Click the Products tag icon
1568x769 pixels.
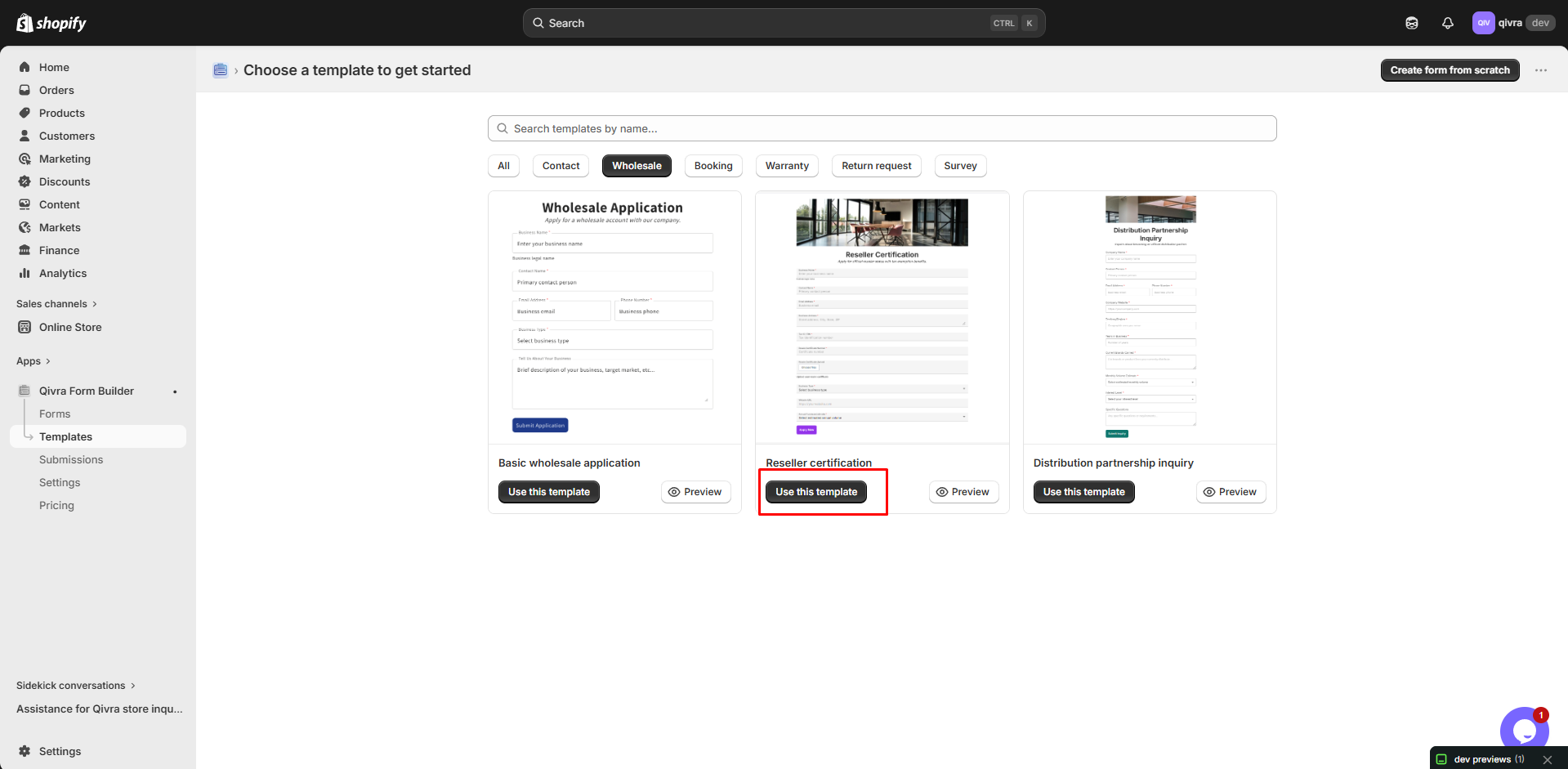(25, 113)
